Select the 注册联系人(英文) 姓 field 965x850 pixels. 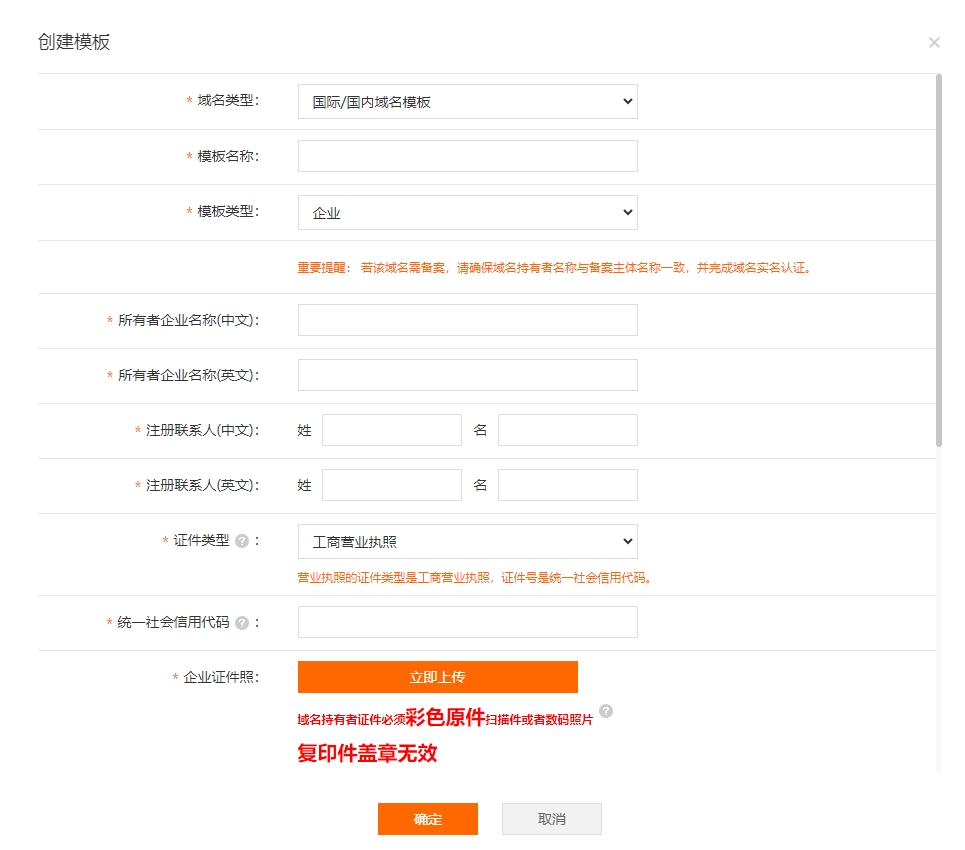[391, 485]
